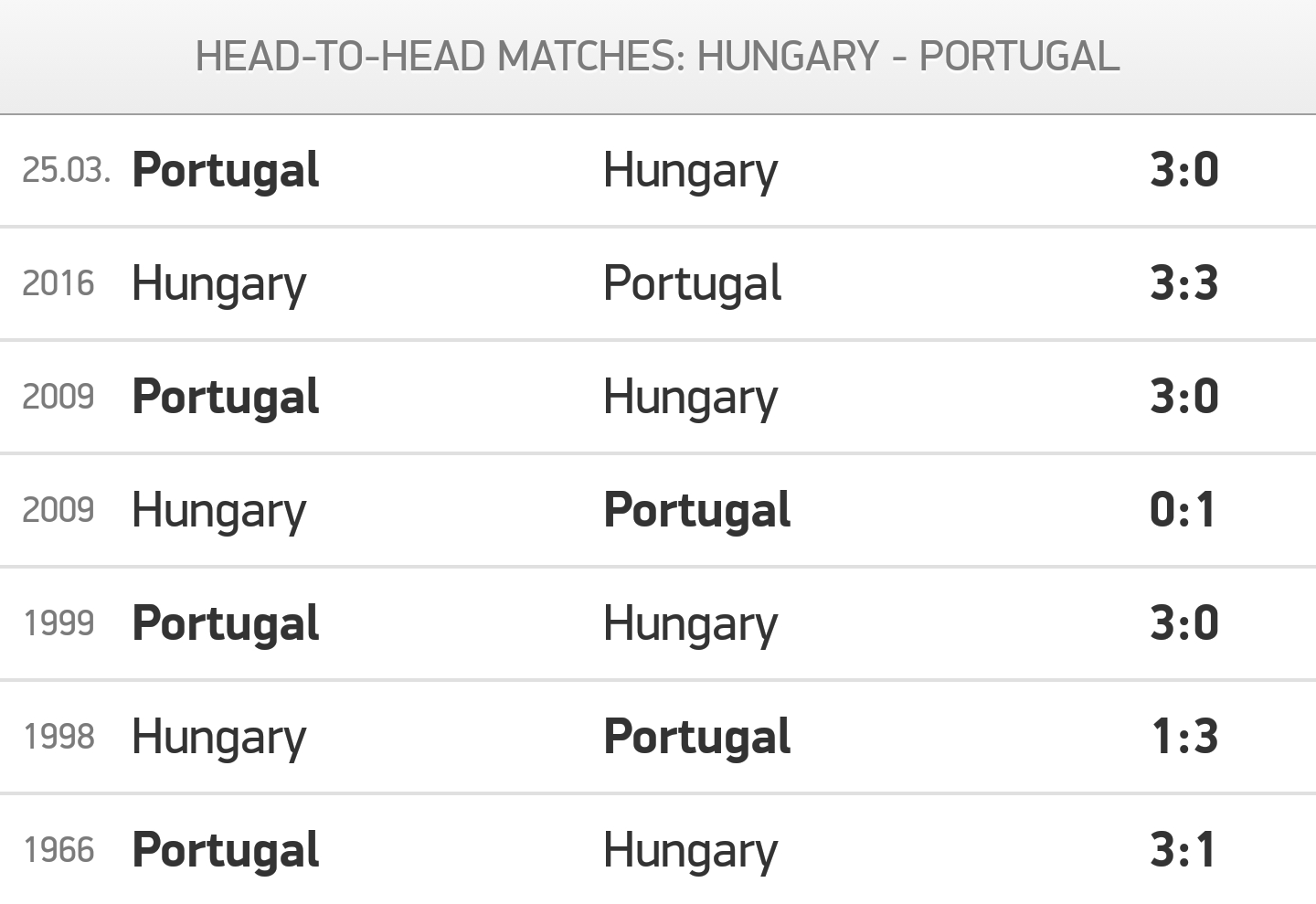Click the 3:0 score in 25.03. row
1316x904 pixels.
[x=1183, y=170]
